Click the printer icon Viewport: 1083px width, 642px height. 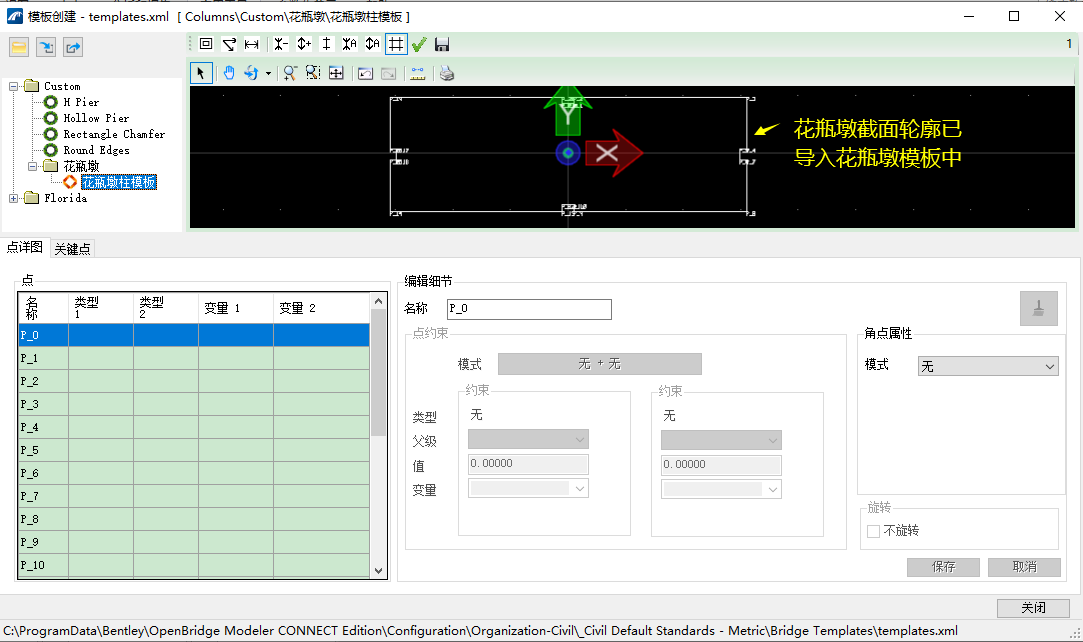pyautogui.click(x=447, y=72)
